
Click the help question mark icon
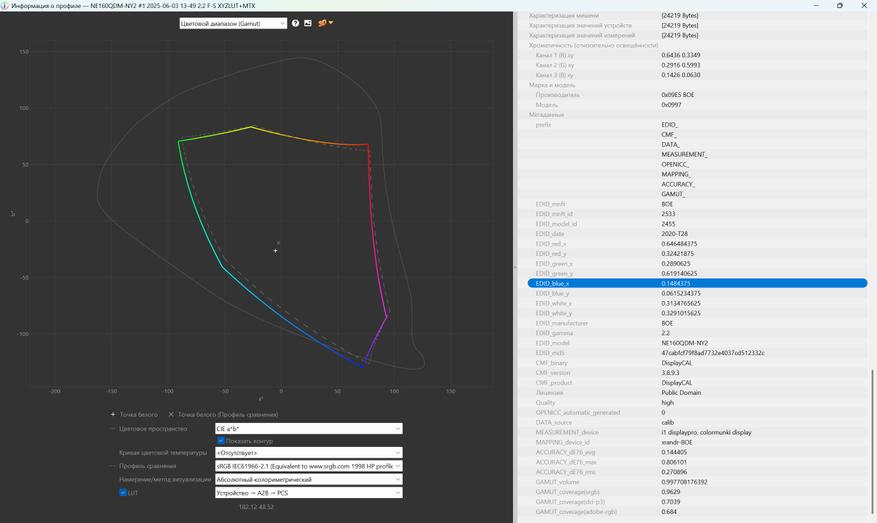(x=295, y=23)
